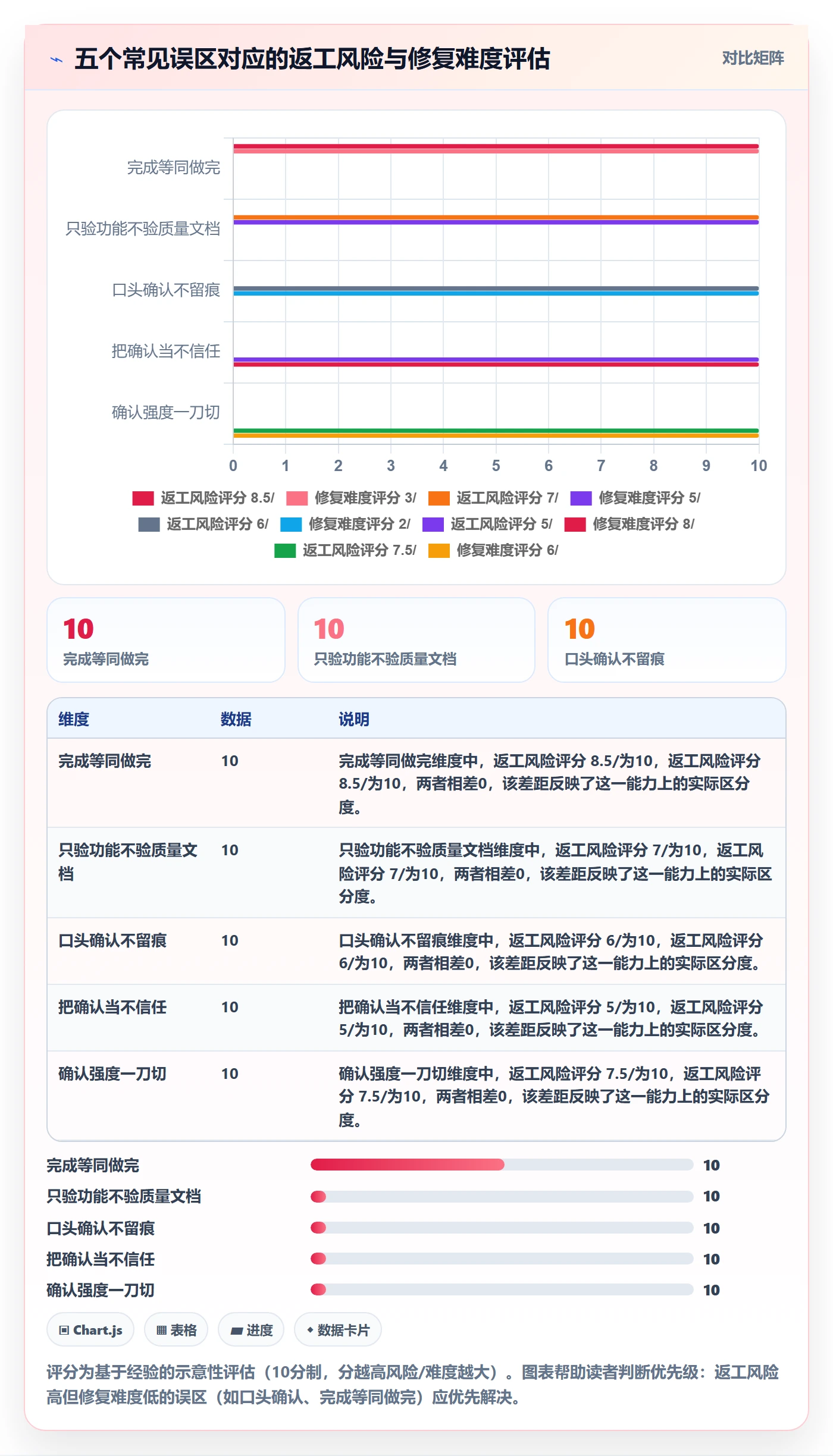Screen dimensions: 833x1456
Task: Click the 说明 cell in the 把确认当不信任 table row
Action: 556,1018
